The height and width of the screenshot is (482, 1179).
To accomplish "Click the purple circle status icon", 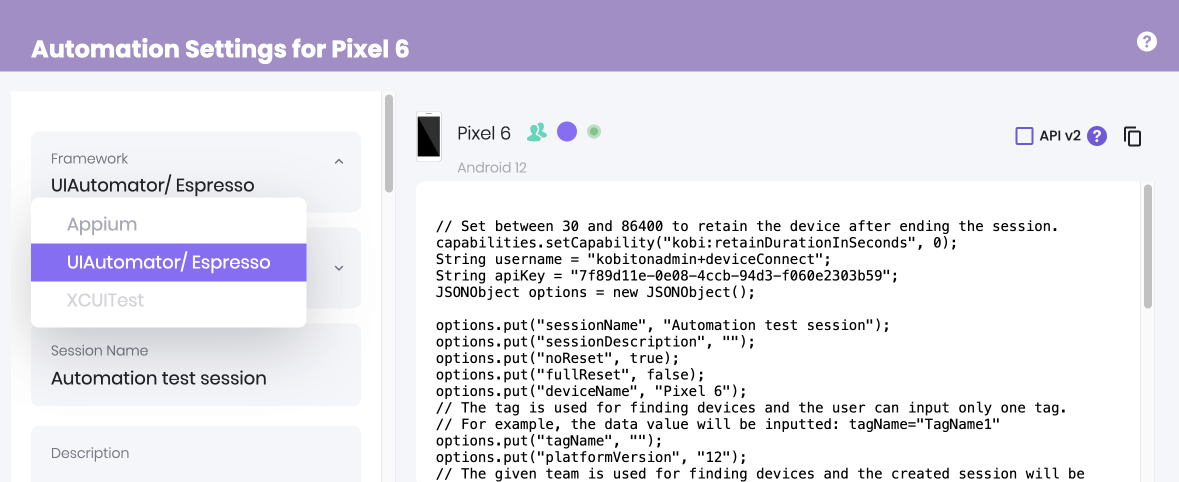I will click(x=567, y=132).
